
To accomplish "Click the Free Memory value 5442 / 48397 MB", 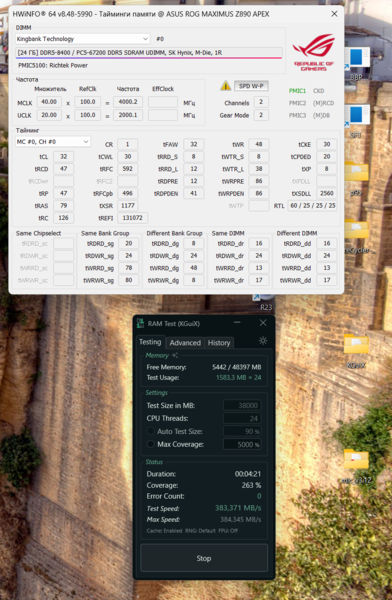I will point(237,367).
